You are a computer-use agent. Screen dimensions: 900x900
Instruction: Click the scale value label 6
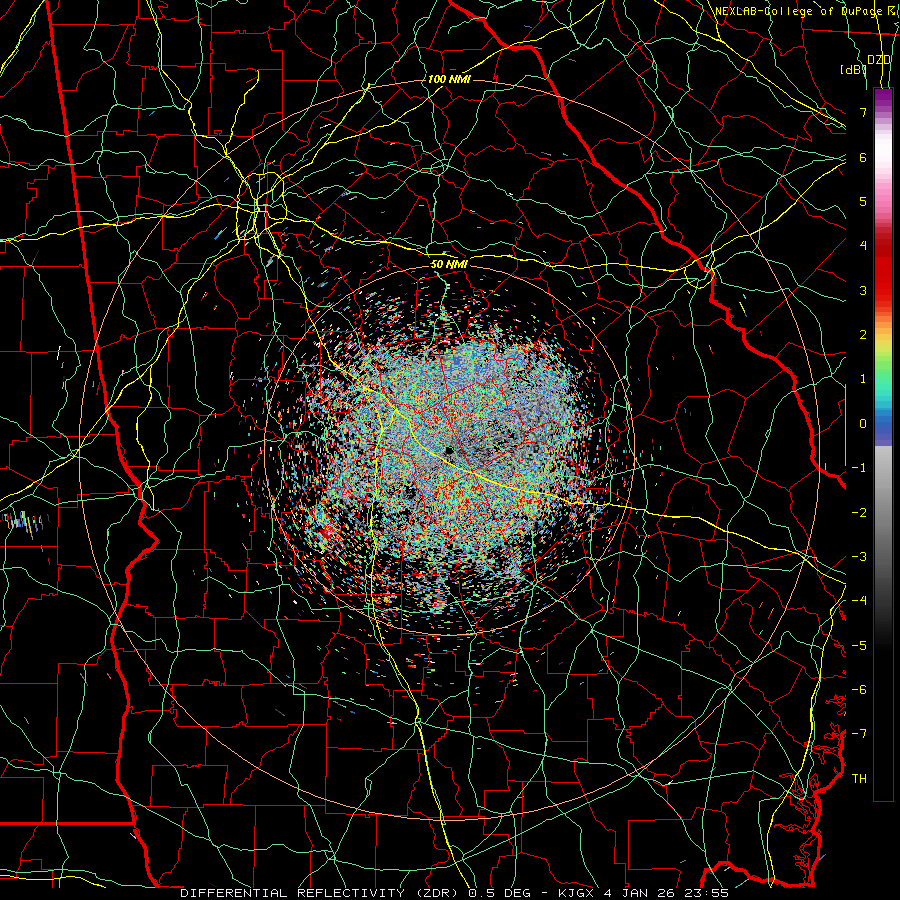(x=863, y=157)
